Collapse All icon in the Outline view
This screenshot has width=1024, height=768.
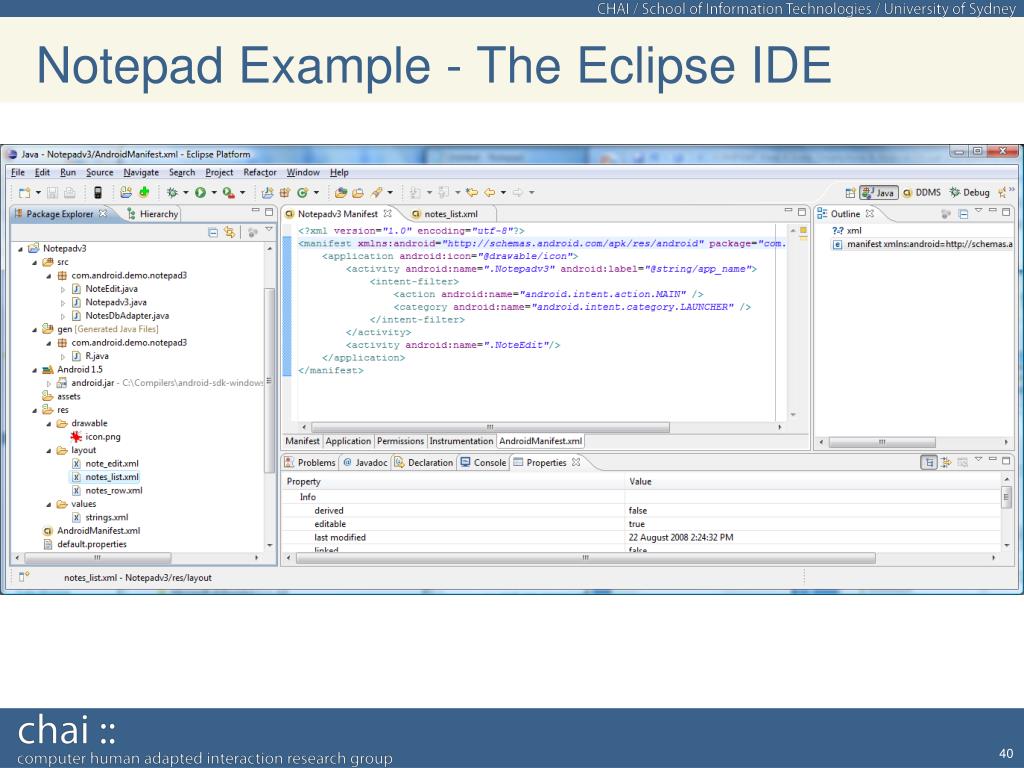pyautogui.click(x=963, y=214)
